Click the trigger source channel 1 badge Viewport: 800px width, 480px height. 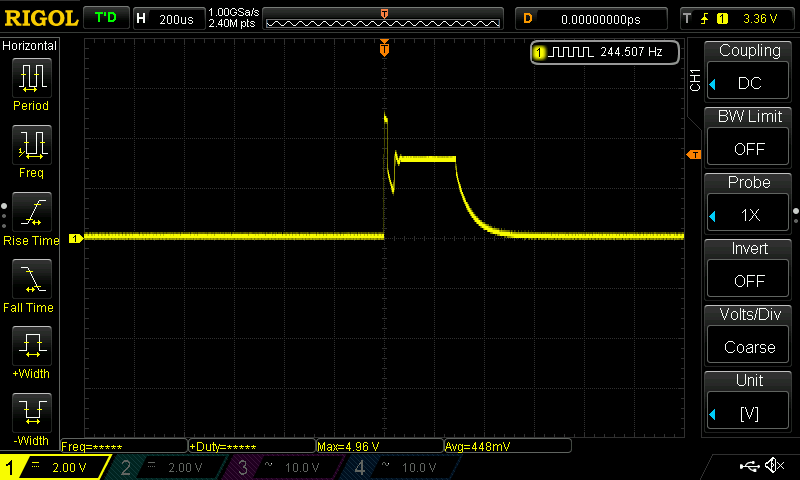(x=722, y=19)
